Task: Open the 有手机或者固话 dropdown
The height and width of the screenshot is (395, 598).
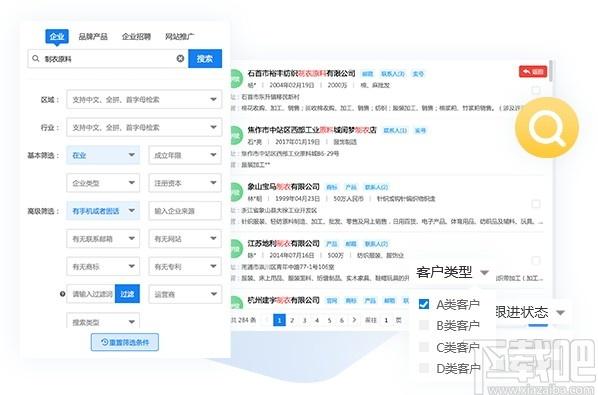Action: click(103, 211)
